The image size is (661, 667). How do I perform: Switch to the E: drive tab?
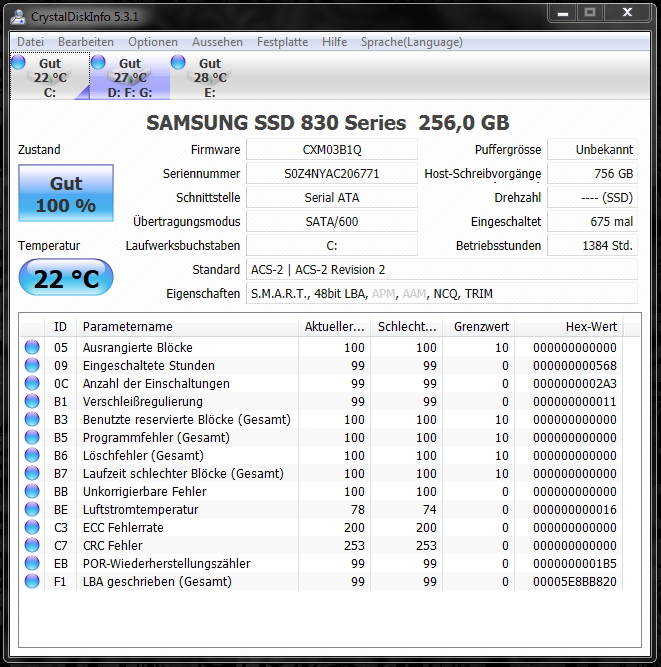coord(210,77)
